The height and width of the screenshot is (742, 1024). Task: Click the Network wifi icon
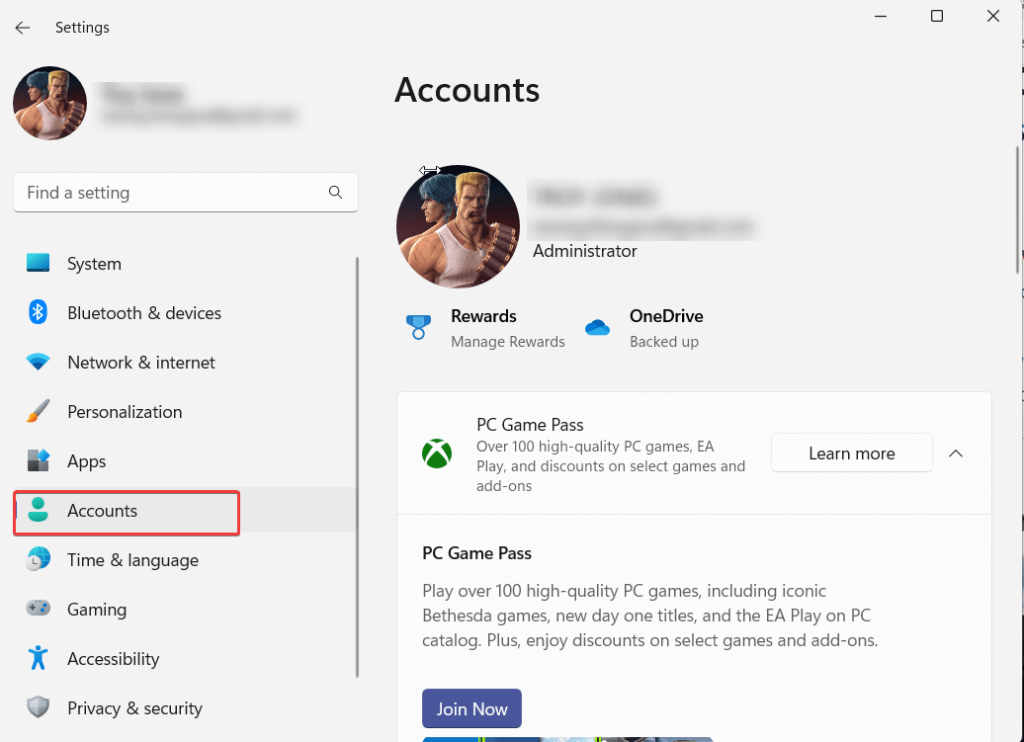point(38,362)
